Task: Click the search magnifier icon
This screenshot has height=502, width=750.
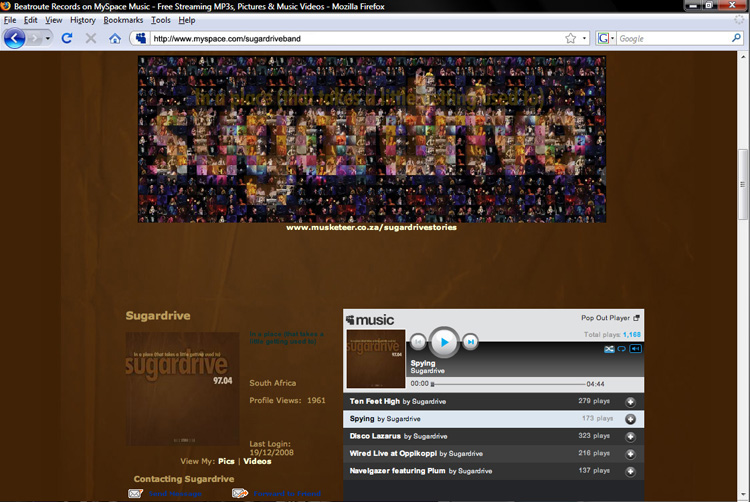Action: [736, 38]
